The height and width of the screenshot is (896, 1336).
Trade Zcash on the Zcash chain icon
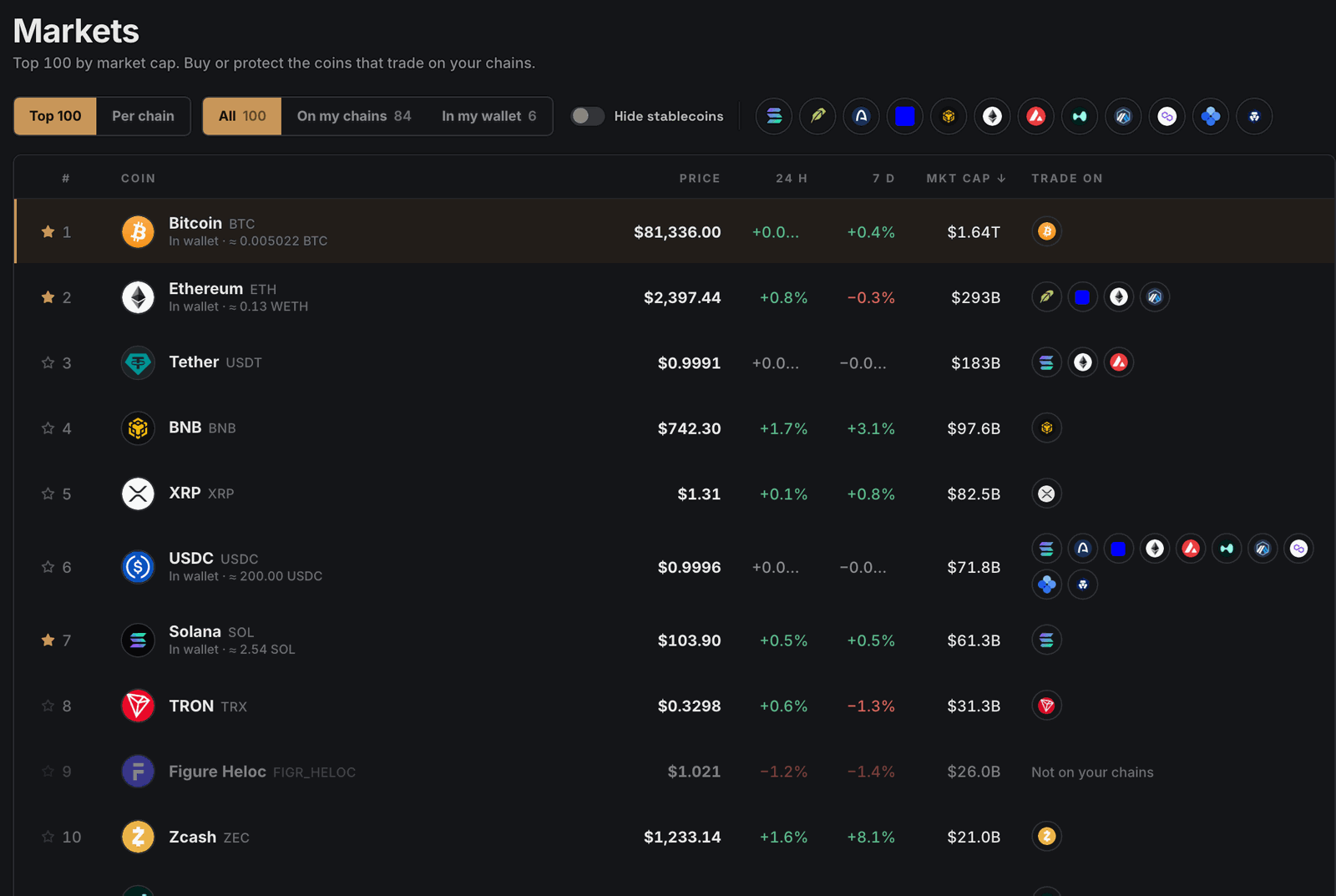tap(1047, 836)
